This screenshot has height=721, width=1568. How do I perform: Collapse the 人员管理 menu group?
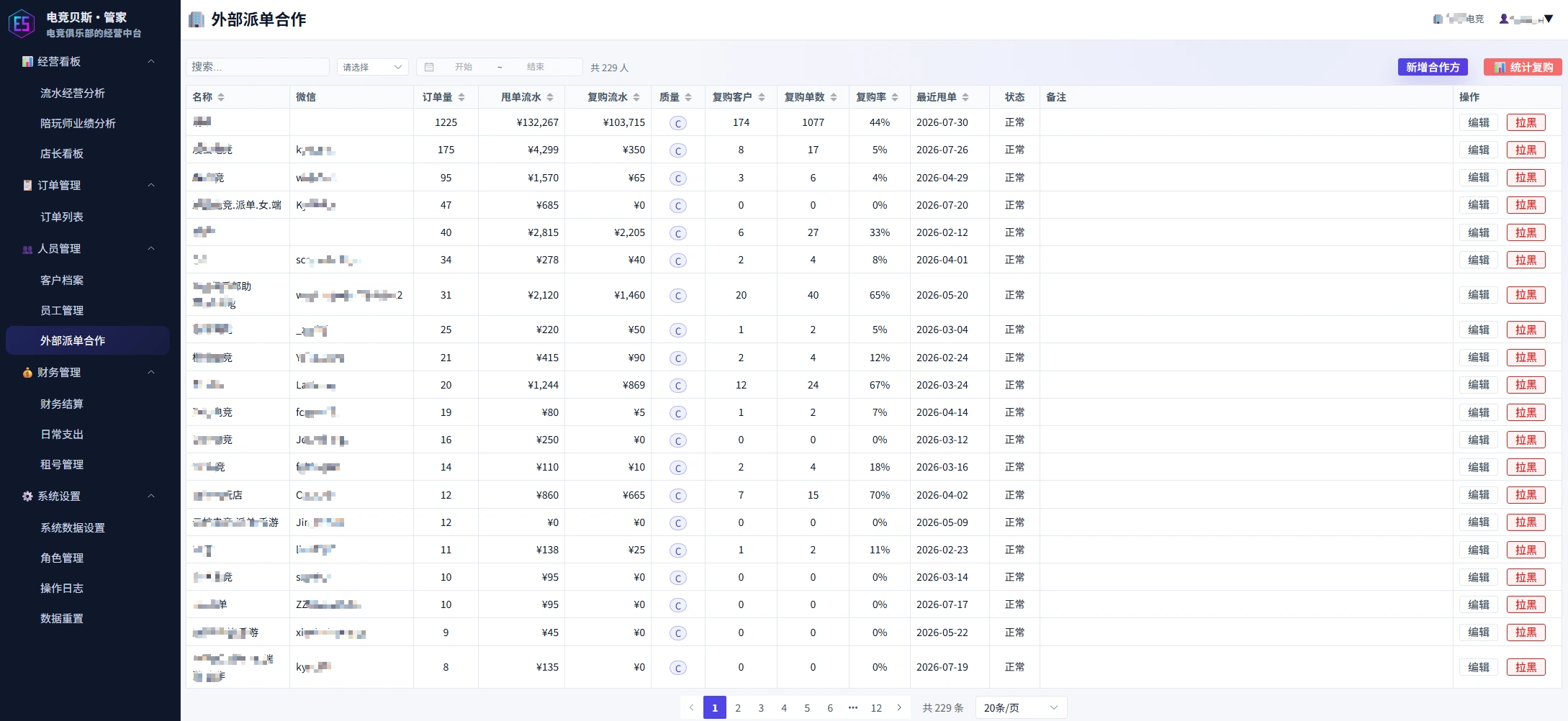(x=151, y=248)
